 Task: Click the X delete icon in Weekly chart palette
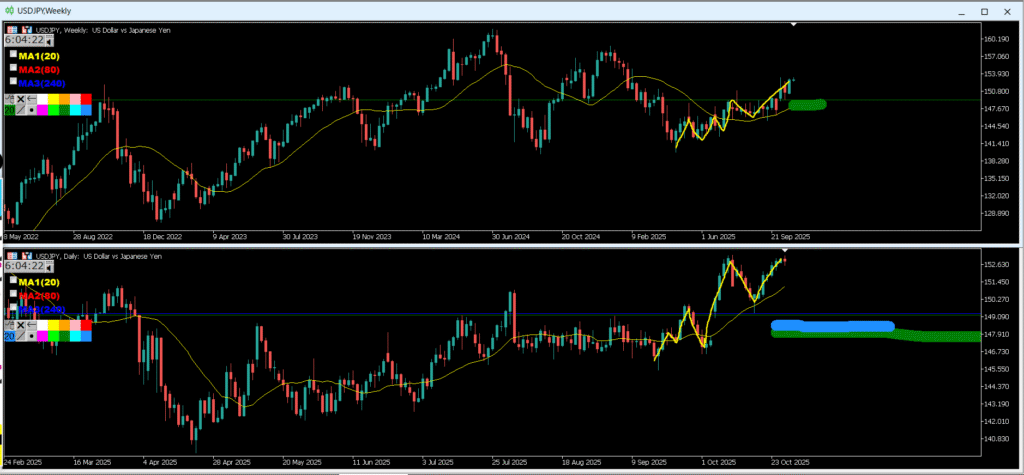[21, 99]
